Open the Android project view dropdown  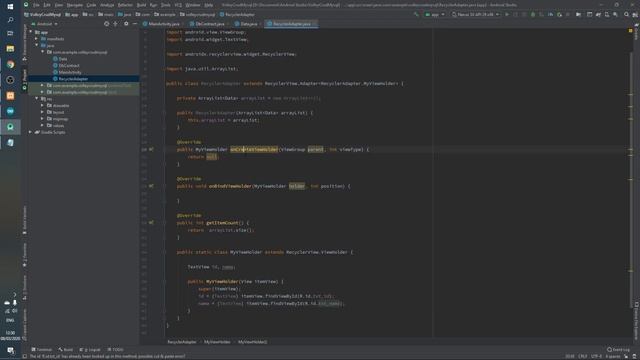44,24
